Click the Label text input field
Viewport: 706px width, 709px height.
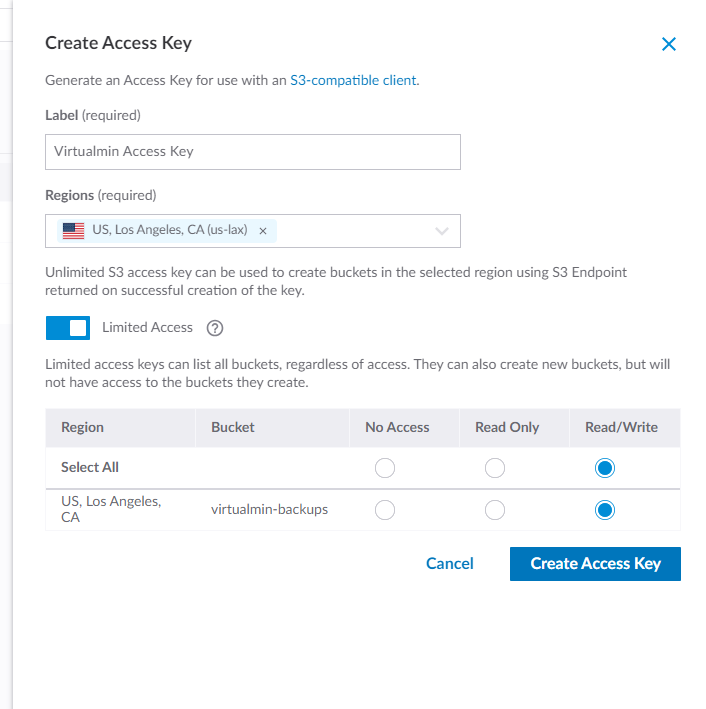(x=253, y=152)
